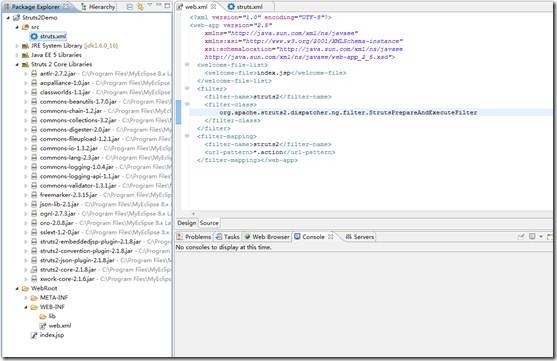The height and width of the screenshot is (361, 557).
Task: Click struts2-core-2.1.8.jar icon
Action: 34,270
